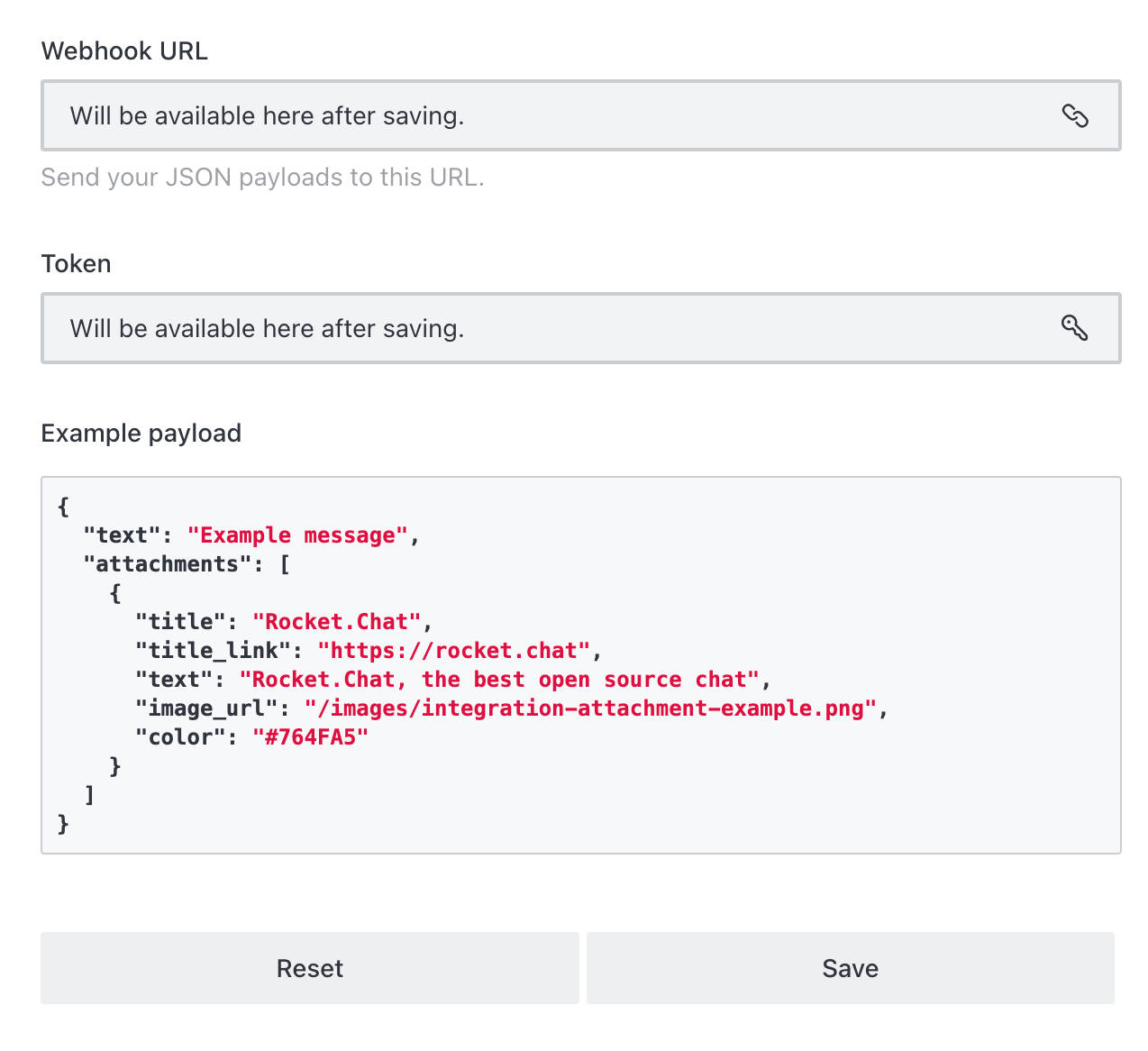Image resolution: width=1148 pixels, height=1051 pixels.
Task: Click the 'Example payload' heading
Action: pyautogui.click(x=141, y=434)
